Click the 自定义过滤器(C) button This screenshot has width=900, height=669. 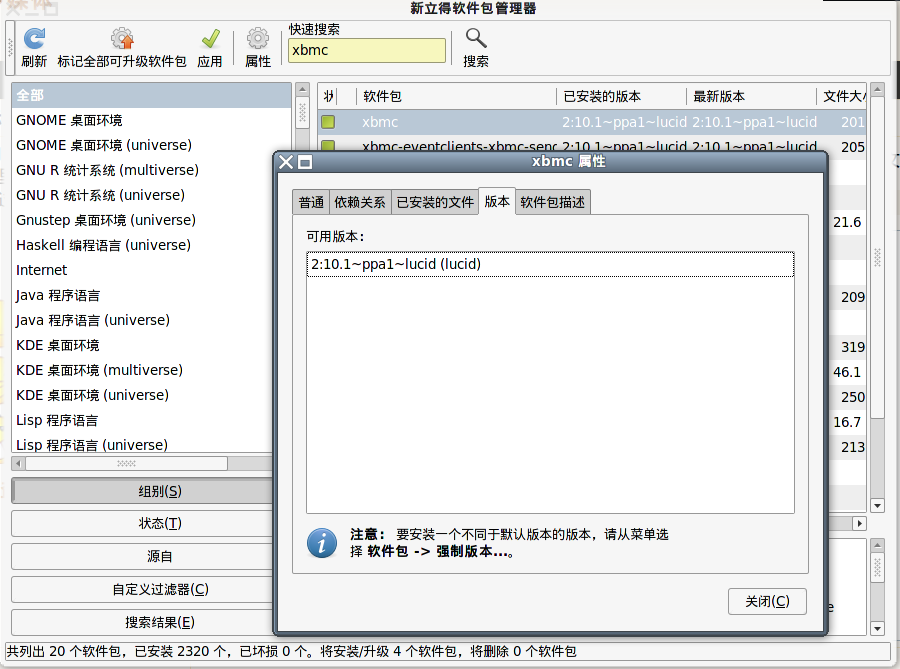142,589
